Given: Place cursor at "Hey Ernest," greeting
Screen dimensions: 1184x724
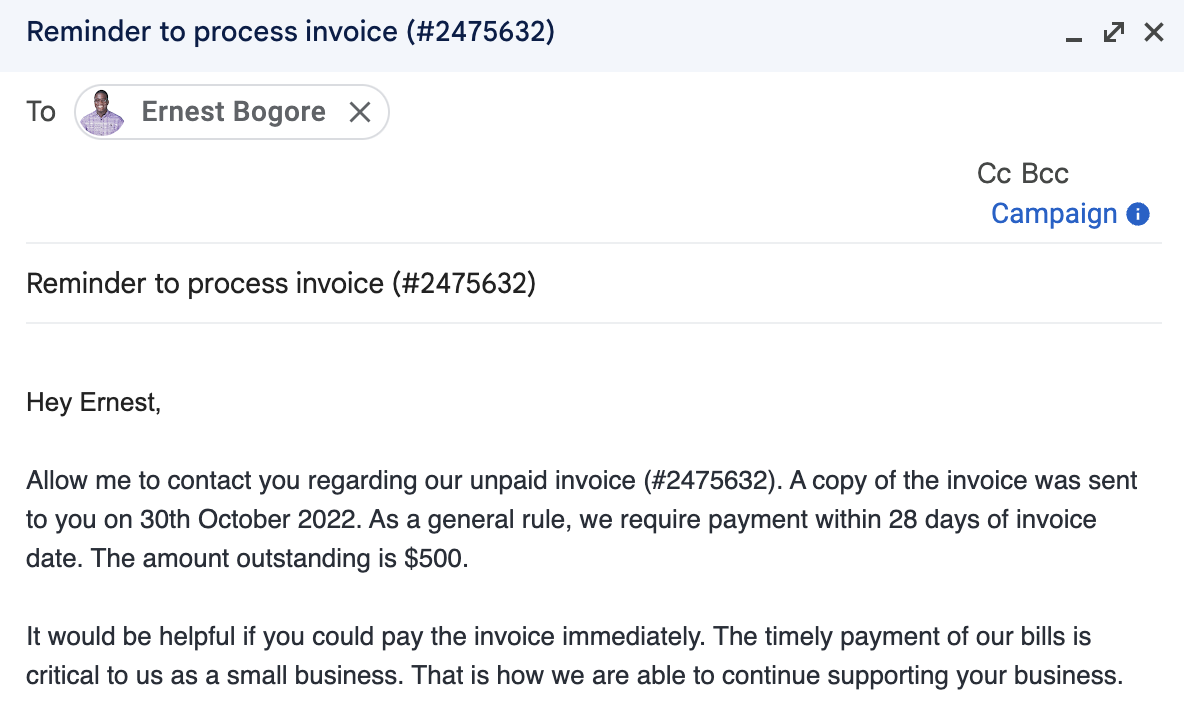Looking at the screenshot, I should [94, 402].
